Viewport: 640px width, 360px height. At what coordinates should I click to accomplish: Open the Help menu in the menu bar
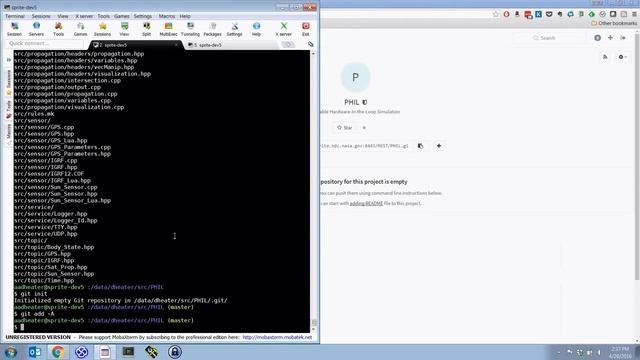pyautogui.click(x=185, y=16)
